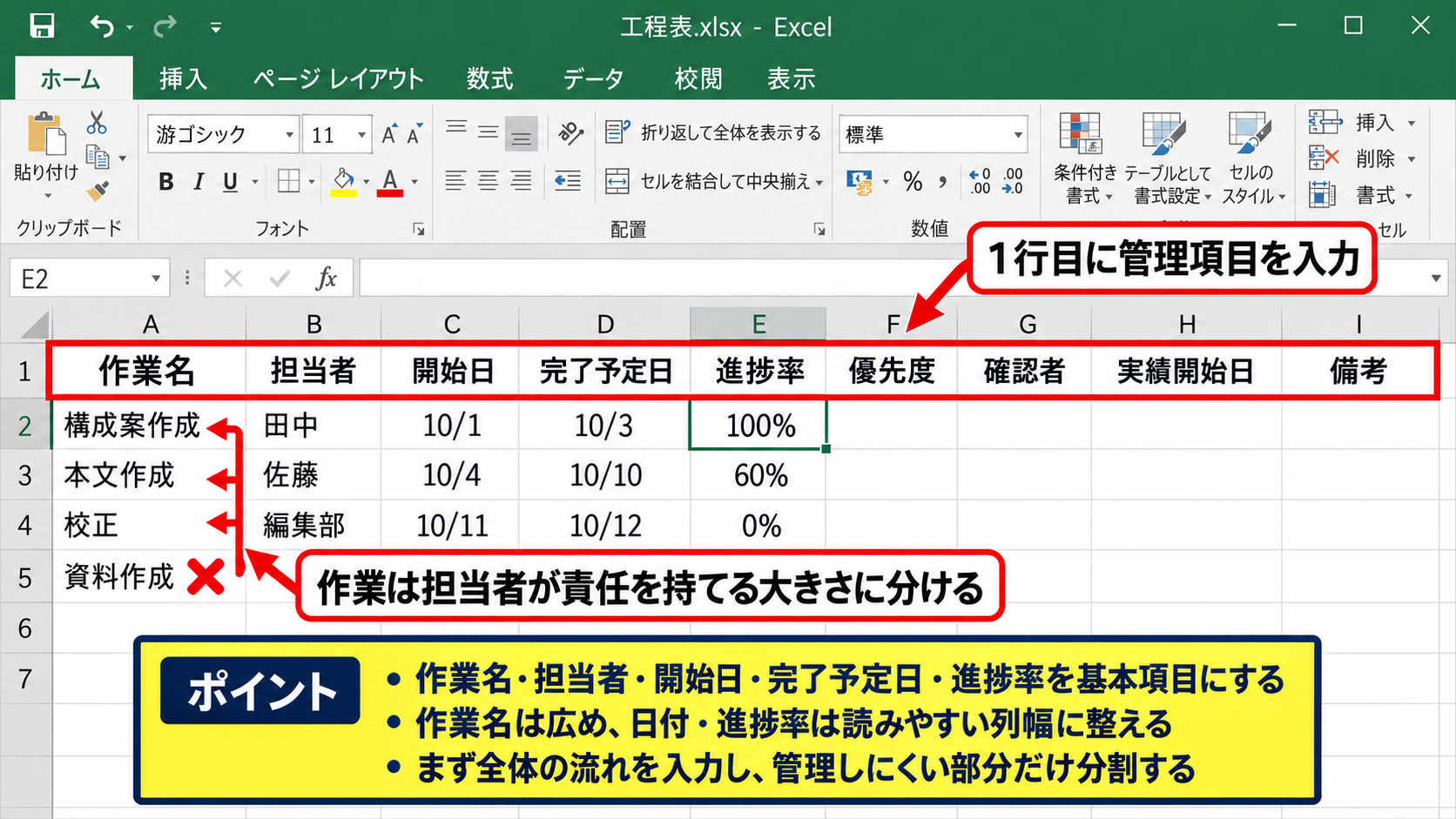Switch to the データ ribbon tab
Viewport: 1456px width, 819px height.
tap(593, 79)
